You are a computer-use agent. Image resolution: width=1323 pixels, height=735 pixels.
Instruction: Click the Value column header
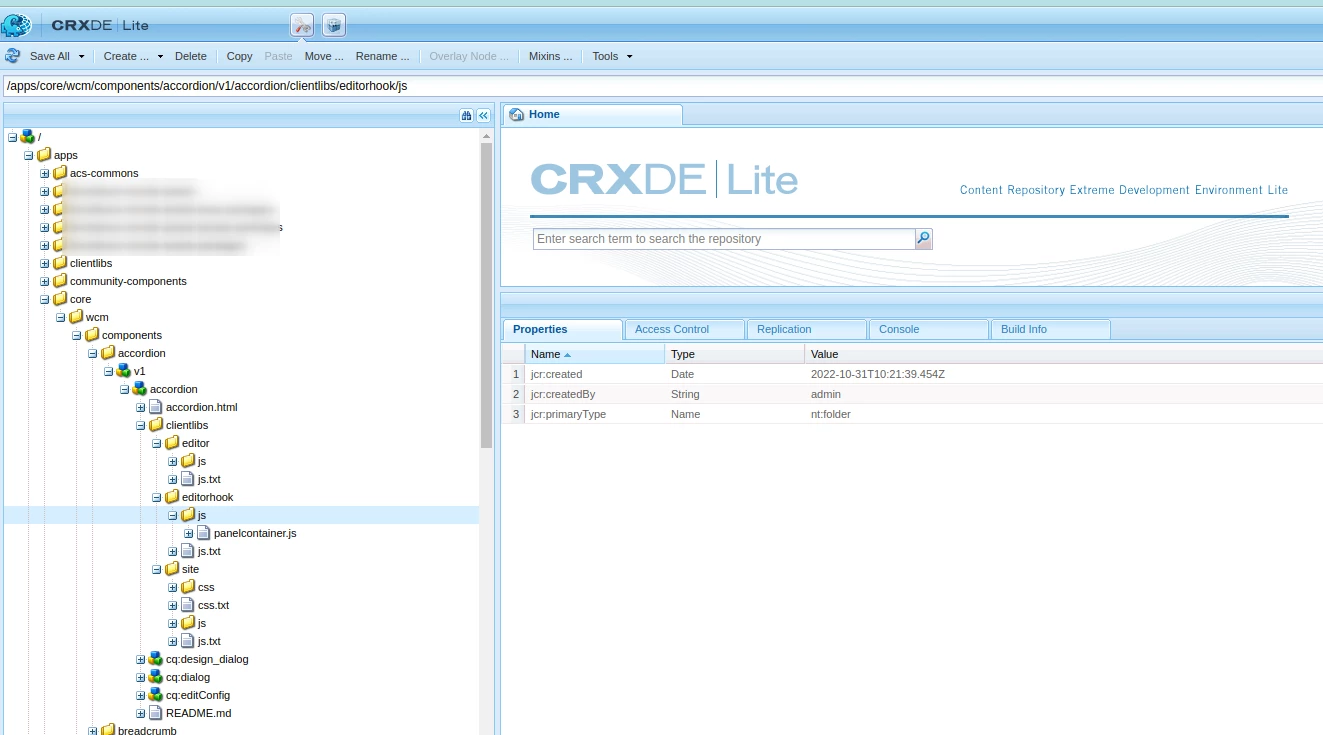(x=1063, y=354)
